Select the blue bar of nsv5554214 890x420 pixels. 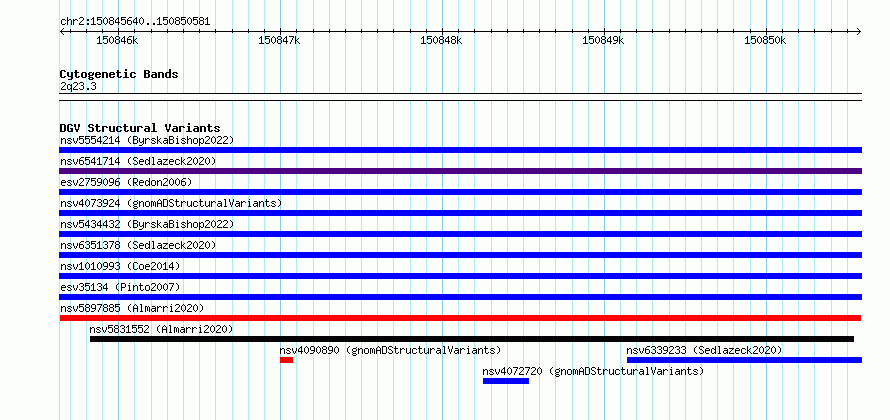[460, 150]
